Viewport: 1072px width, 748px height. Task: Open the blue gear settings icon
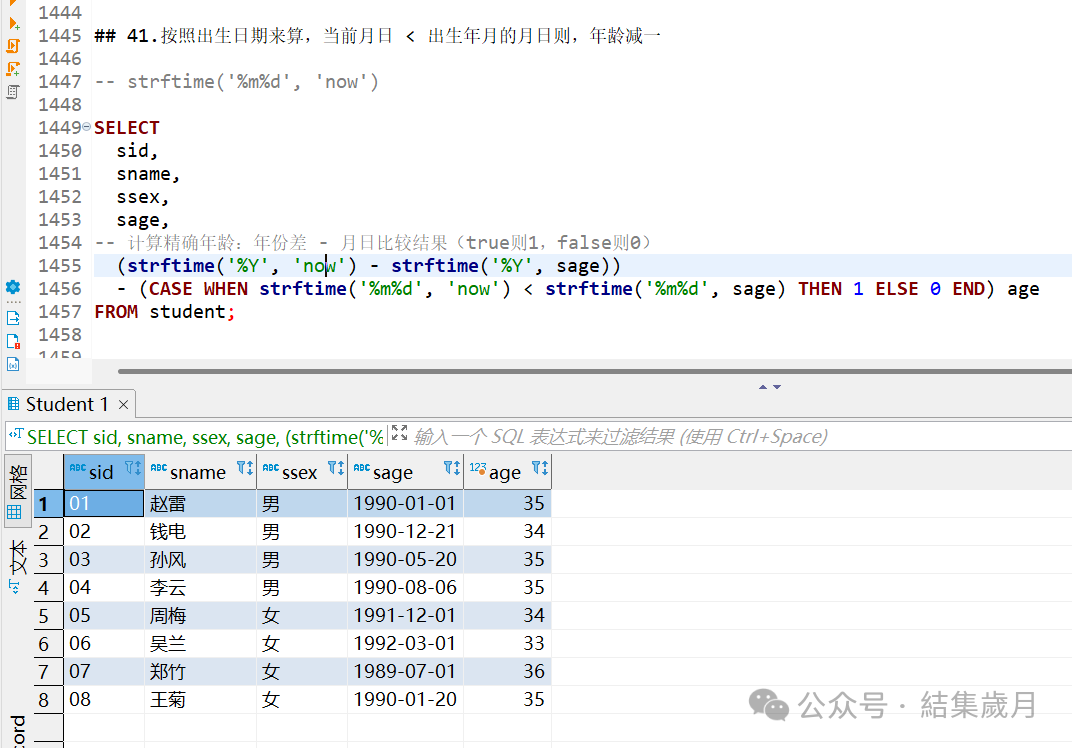[x=13, y=287]
